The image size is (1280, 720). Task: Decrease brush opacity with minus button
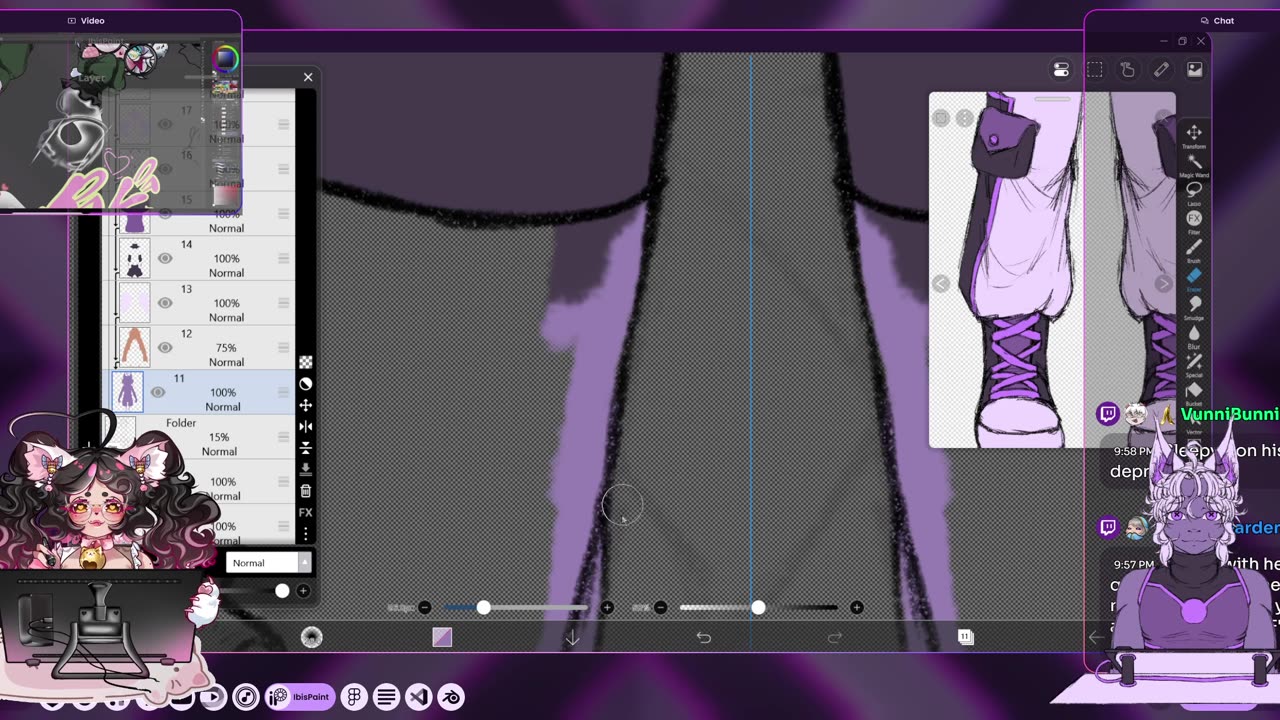(661, 607)
